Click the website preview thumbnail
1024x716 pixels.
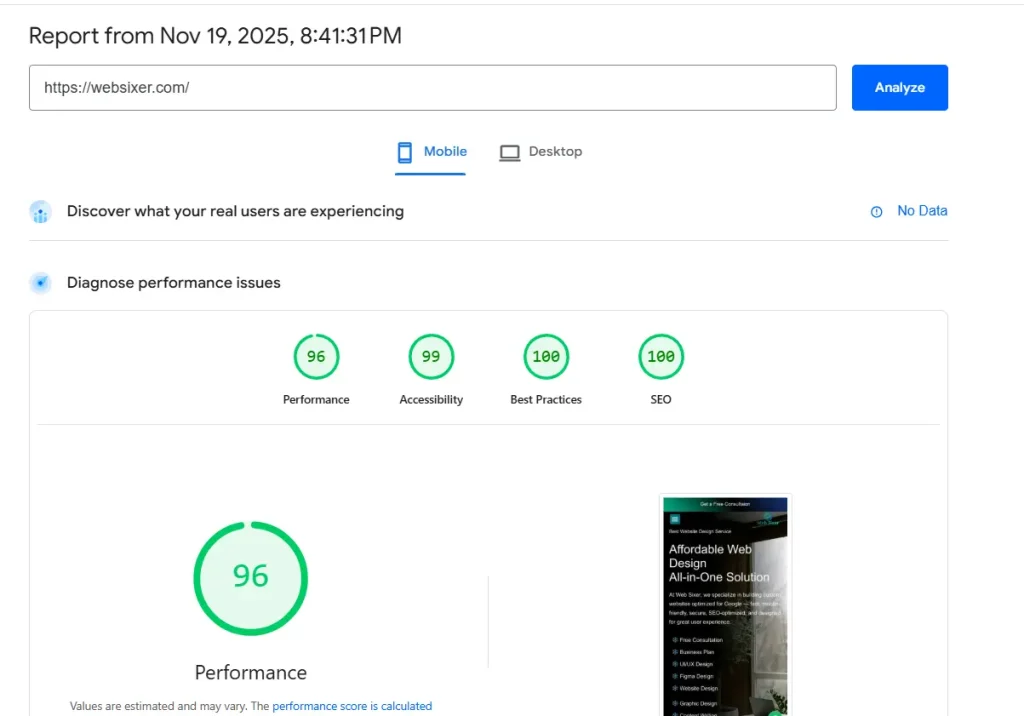[x=724, y=604]
